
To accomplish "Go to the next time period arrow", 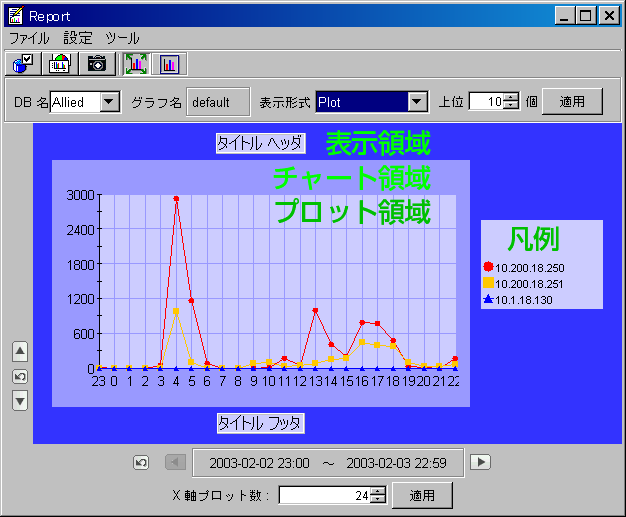I will [480, 462].
